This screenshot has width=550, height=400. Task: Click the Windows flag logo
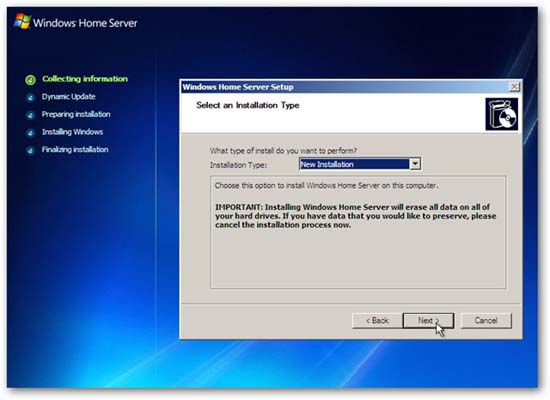22,22
